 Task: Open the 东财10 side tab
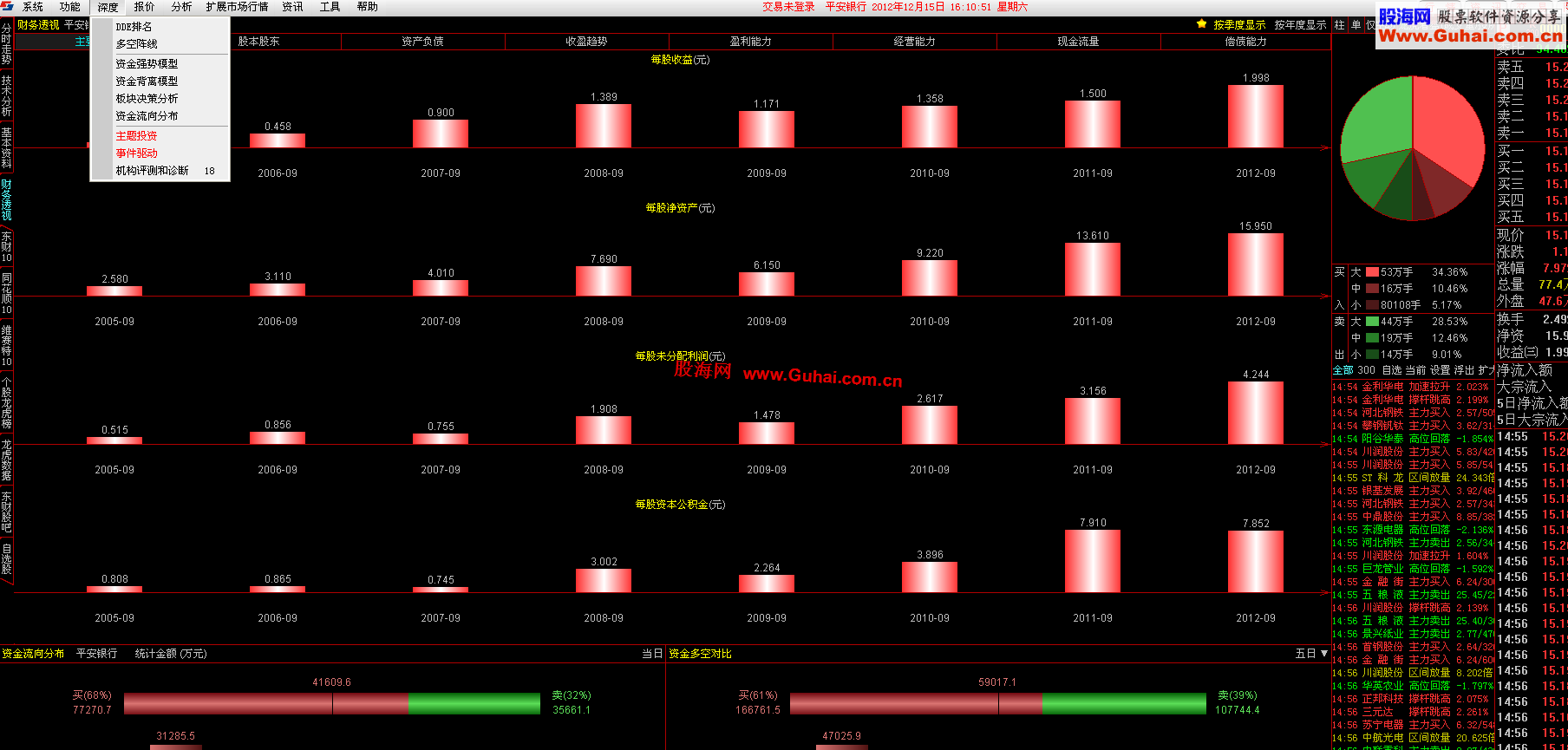[x=6, y=247]
